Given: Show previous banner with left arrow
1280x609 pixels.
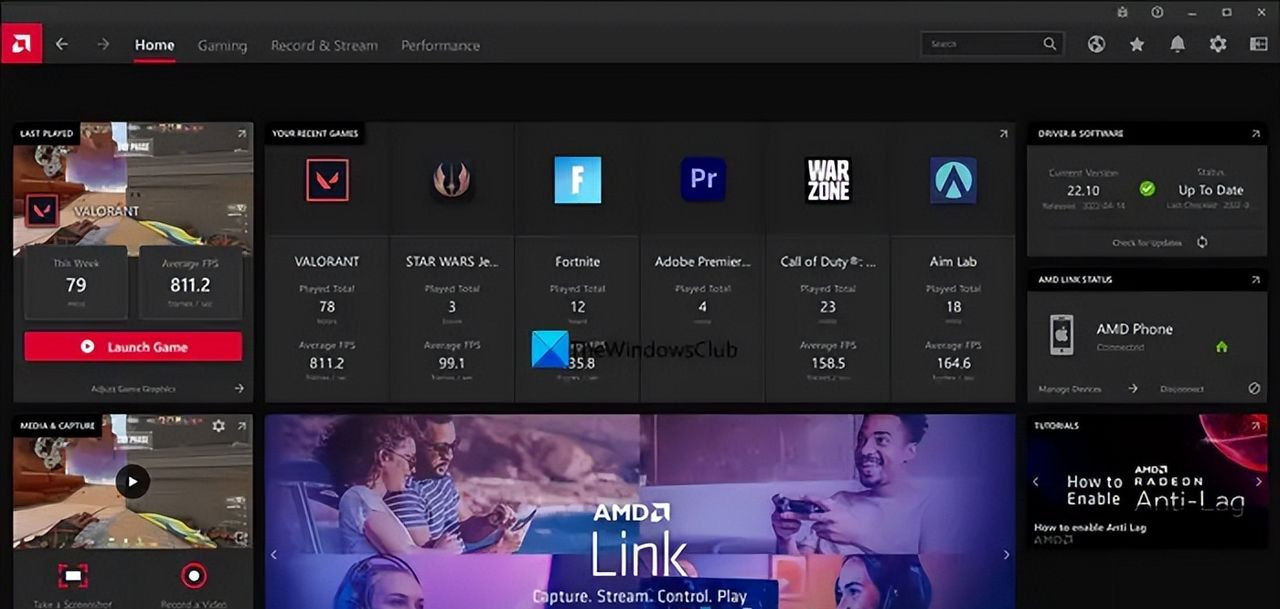Looking at the screenshot, I should pos(274,554).
